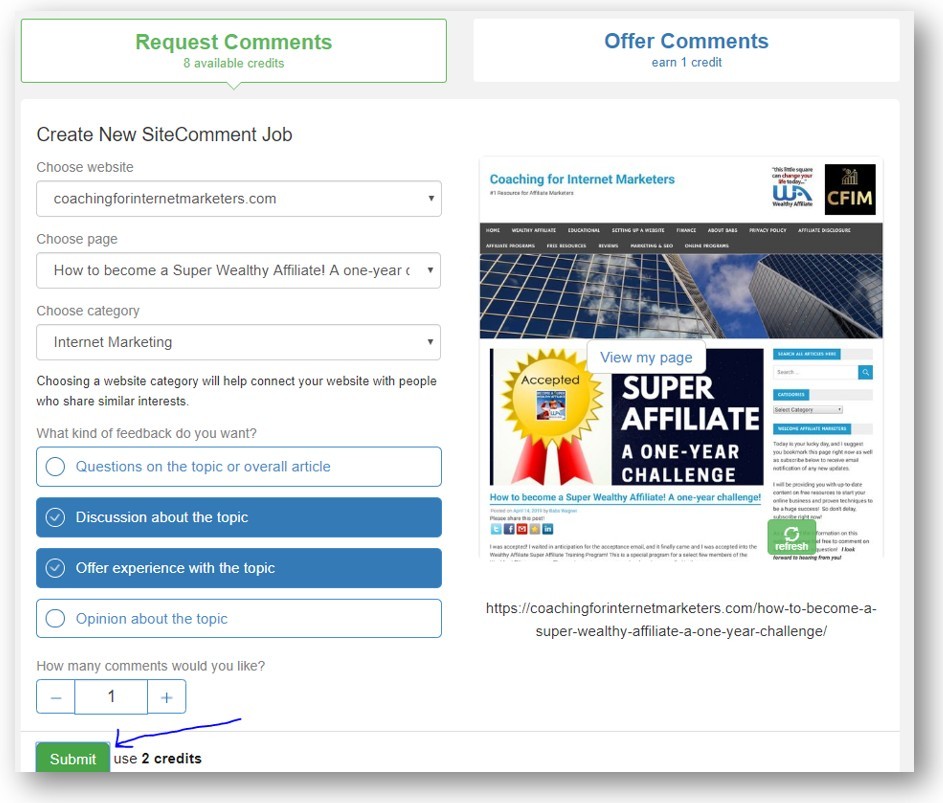Click the '8 available credits' text
This screenshot has height=803, width=943.
tap(233, 63)
